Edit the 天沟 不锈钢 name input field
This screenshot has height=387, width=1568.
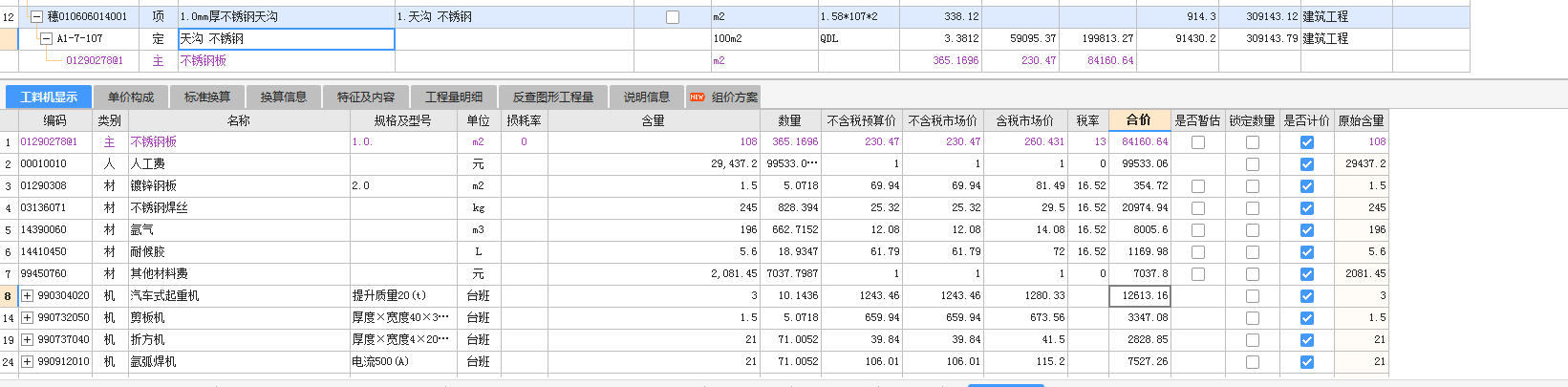(287, 39)
